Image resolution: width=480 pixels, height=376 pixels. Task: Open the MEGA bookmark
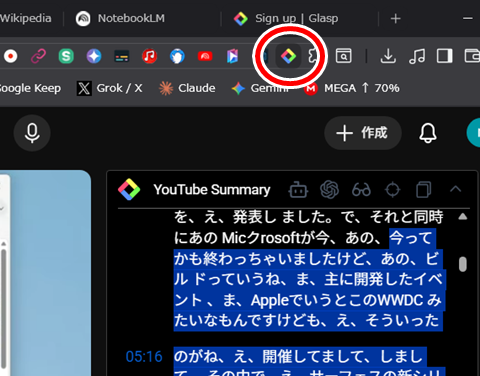pyautogui.click(x=352, y=88)
